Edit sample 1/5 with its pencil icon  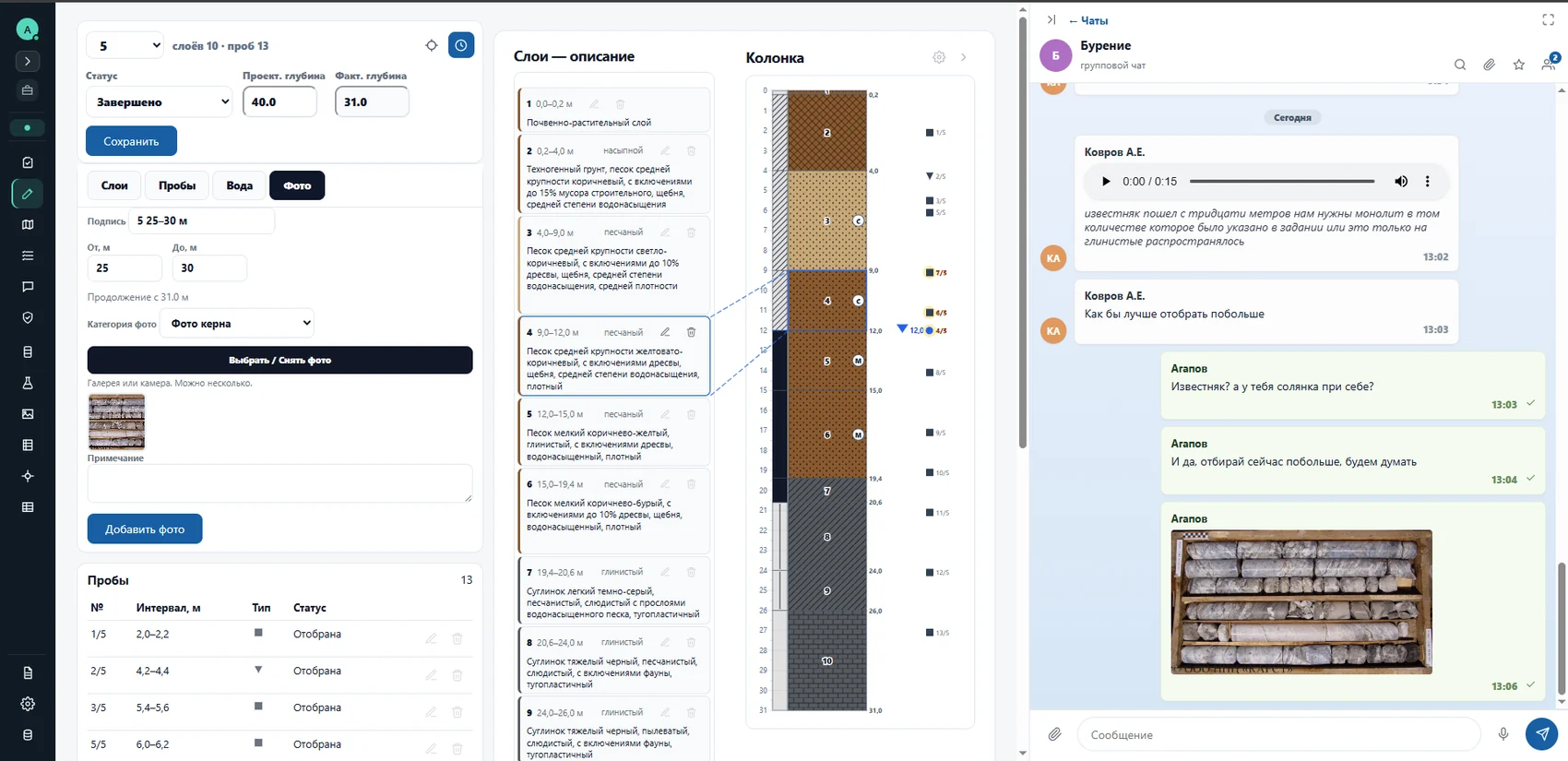pyautogui.click(x=431, y=638)
